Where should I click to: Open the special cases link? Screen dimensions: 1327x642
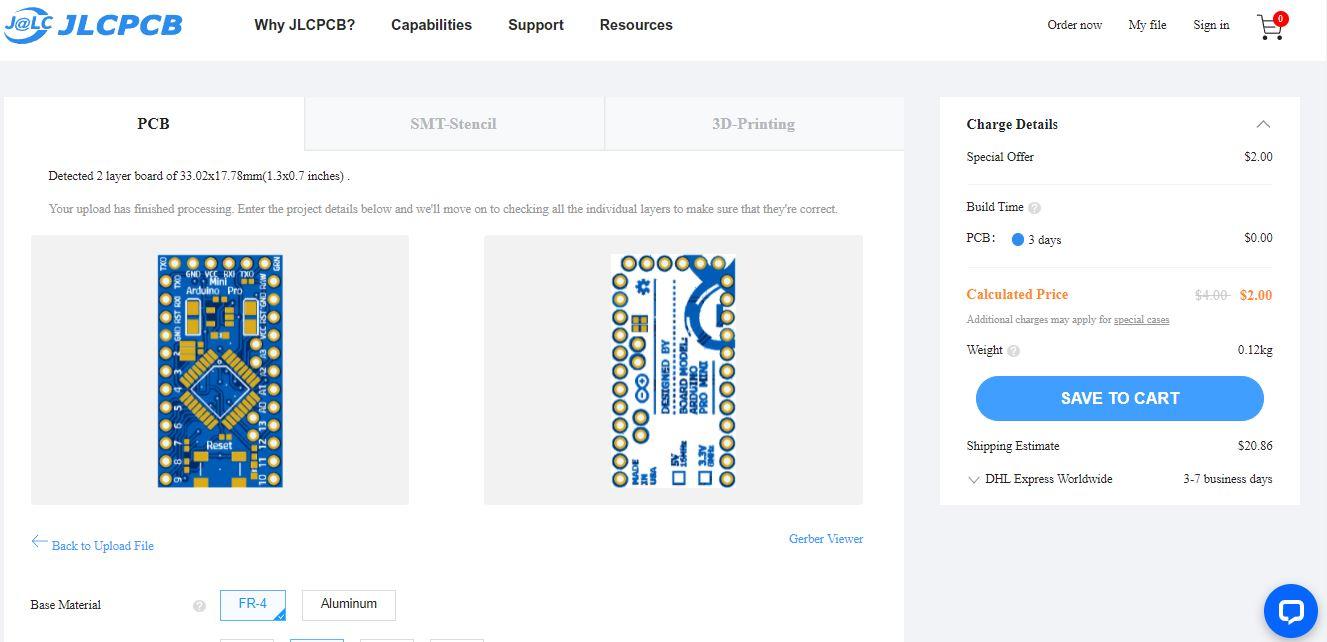1141,320
